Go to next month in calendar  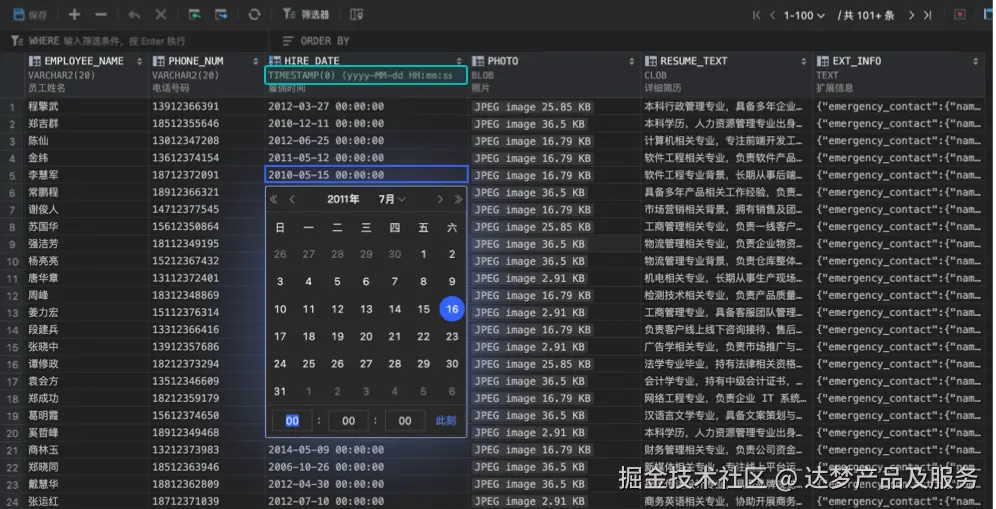pyautogui.click(x=440, y=200)
